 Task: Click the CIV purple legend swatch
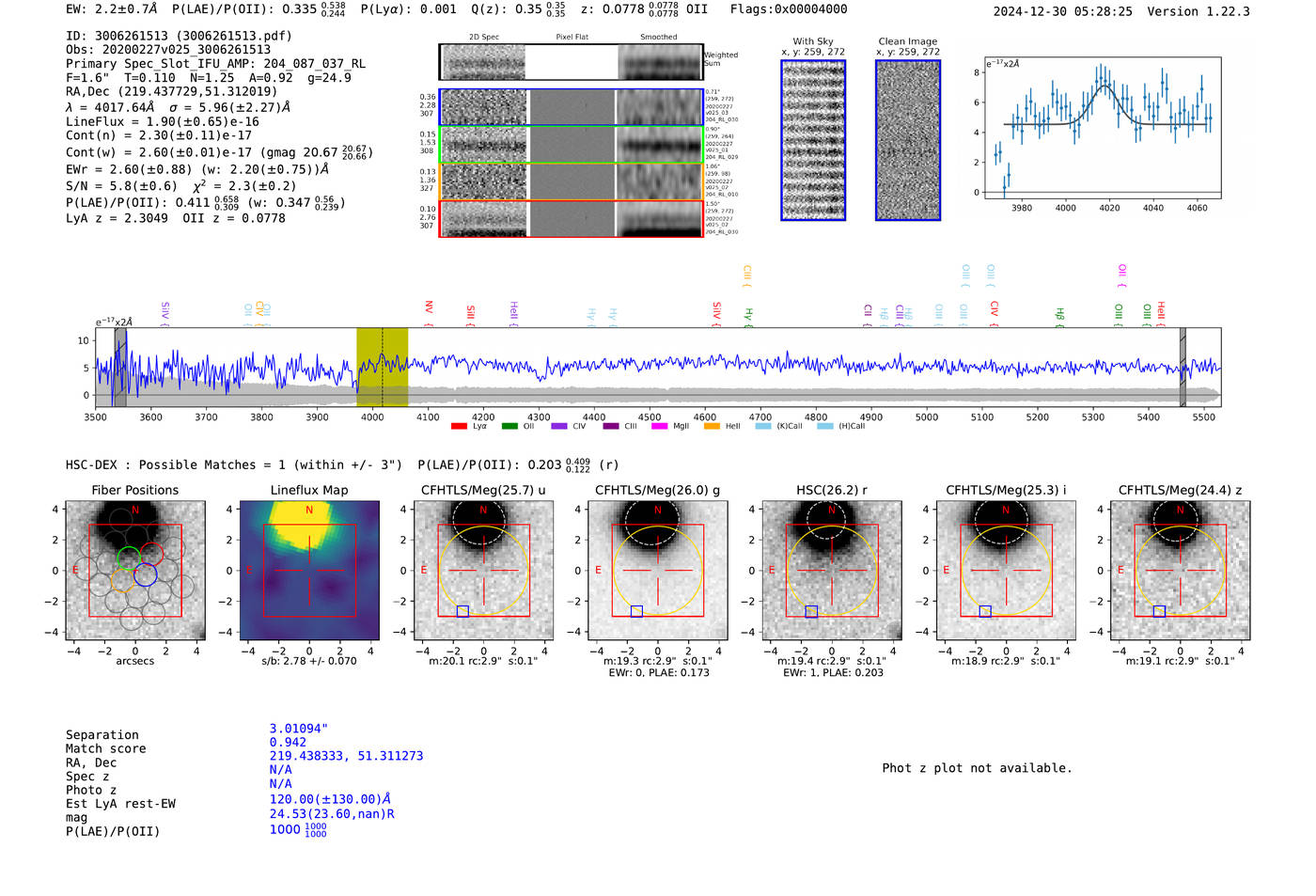[559, 426]
